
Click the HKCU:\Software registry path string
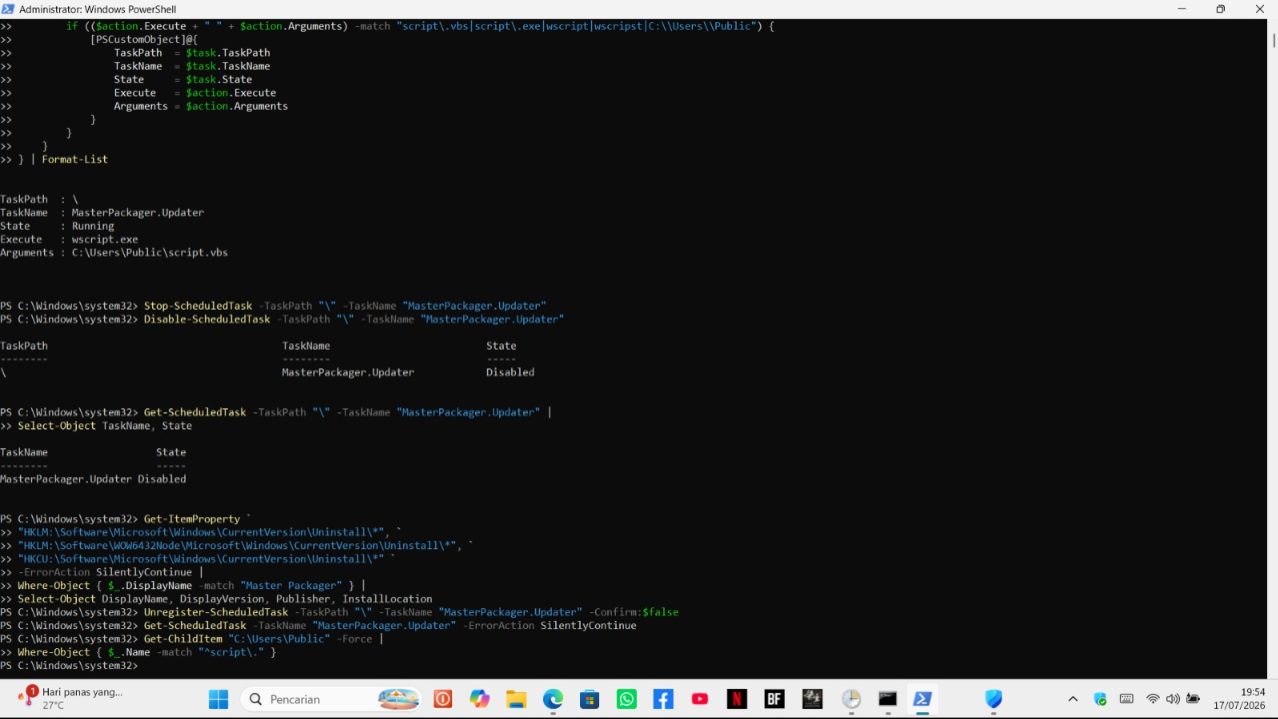point(204,559)
